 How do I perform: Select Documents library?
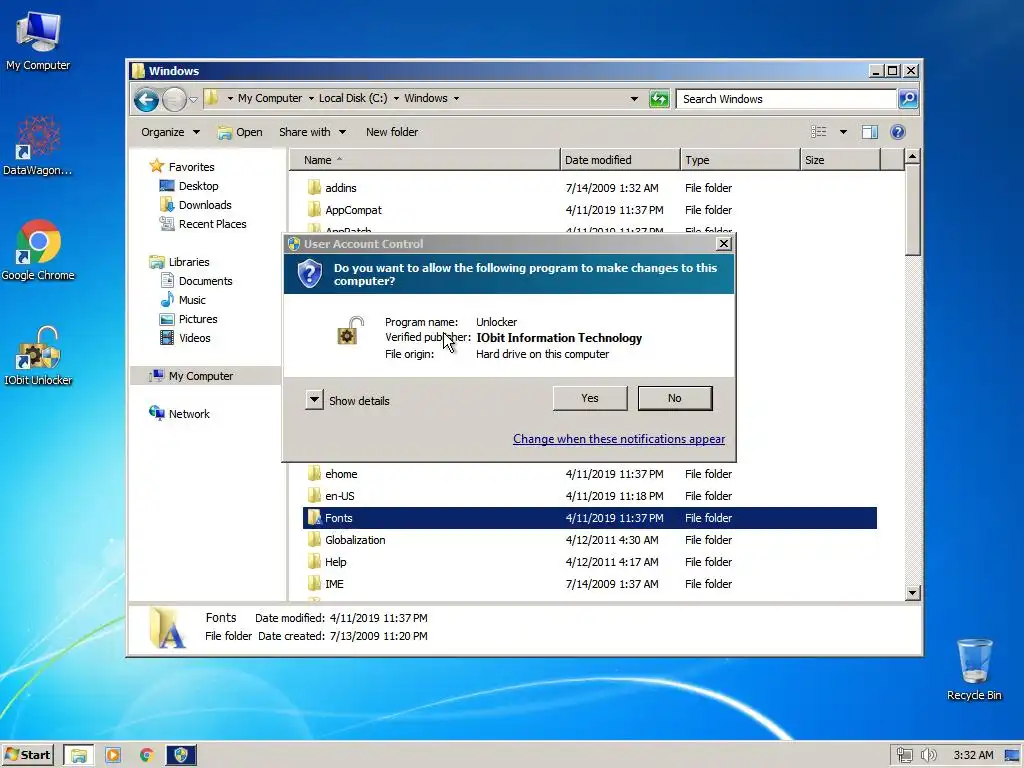click(x=196, y=281)
